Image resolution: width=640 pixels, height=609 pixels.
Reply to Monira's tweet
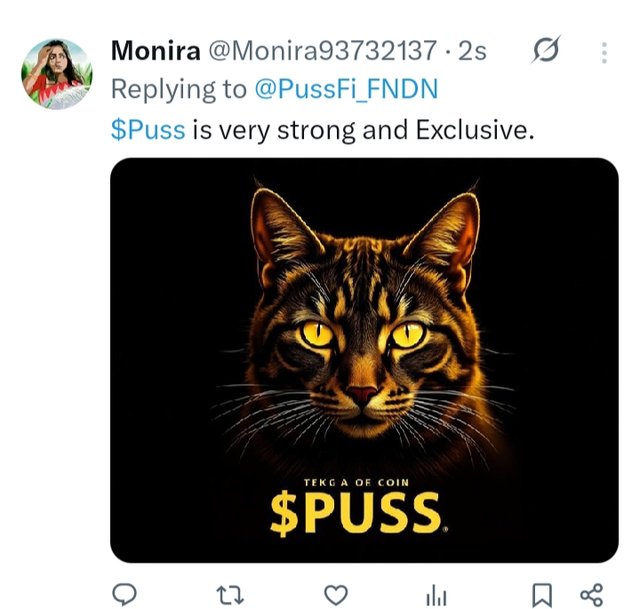123,594
